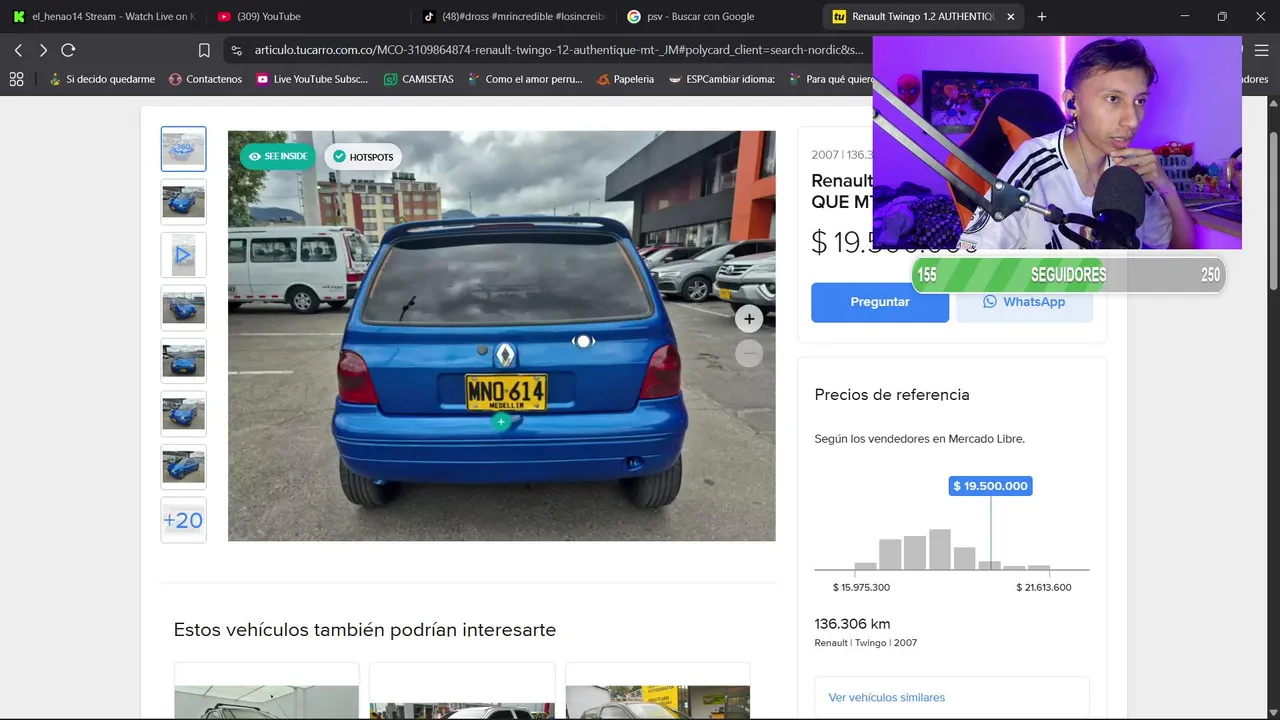The width and height of the screenshot is (1280, 720).
Task: Go forward in browser history
Action: coord(43,50)
